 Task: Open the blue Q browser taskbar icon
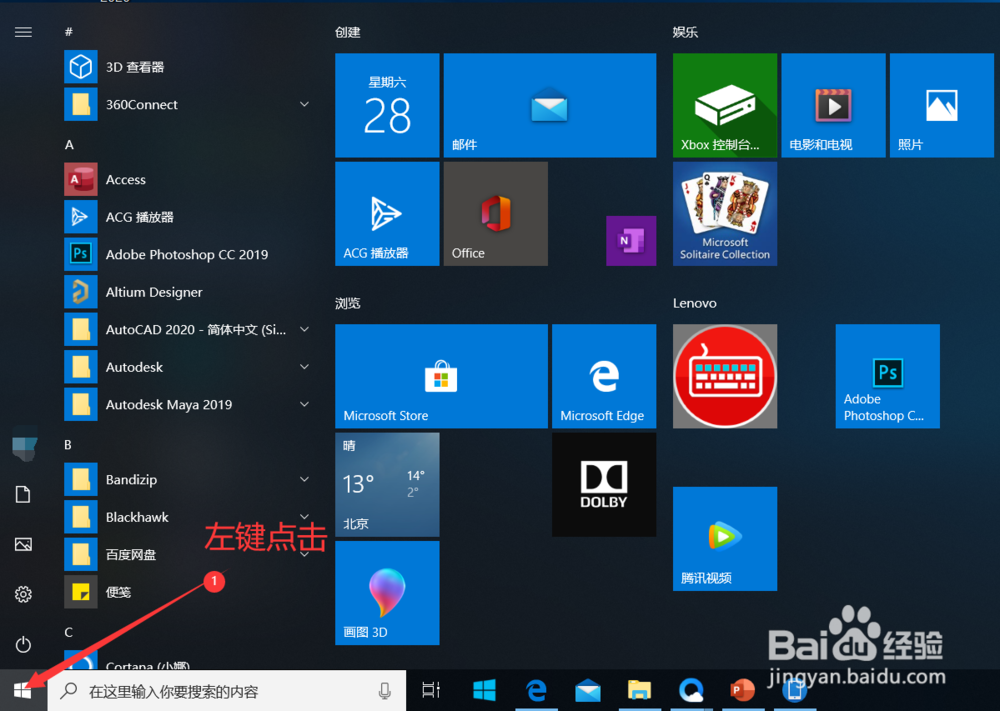pyautogui.click(x=691, y=690)
